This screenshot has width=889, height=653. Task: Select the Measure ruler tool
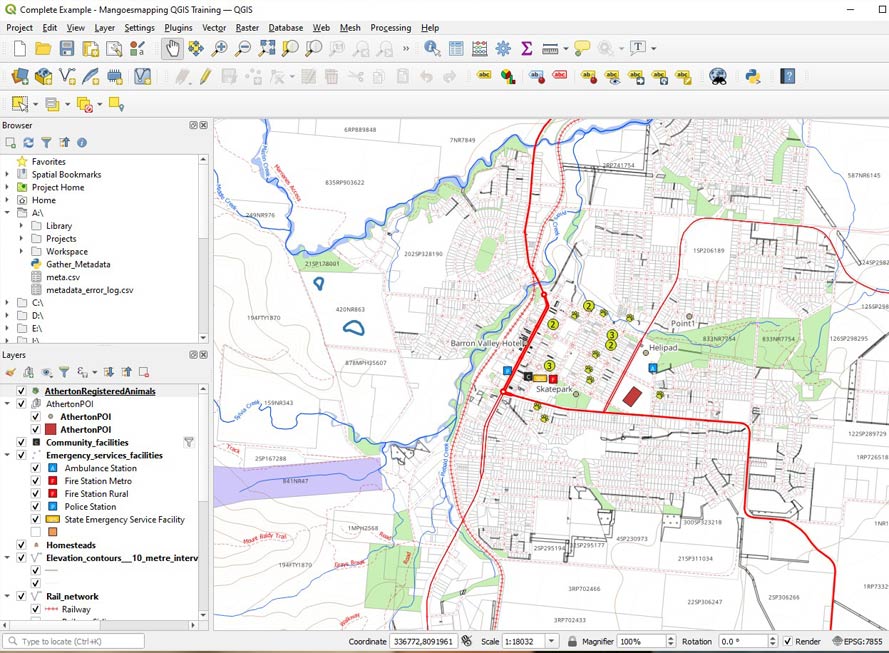550,49
